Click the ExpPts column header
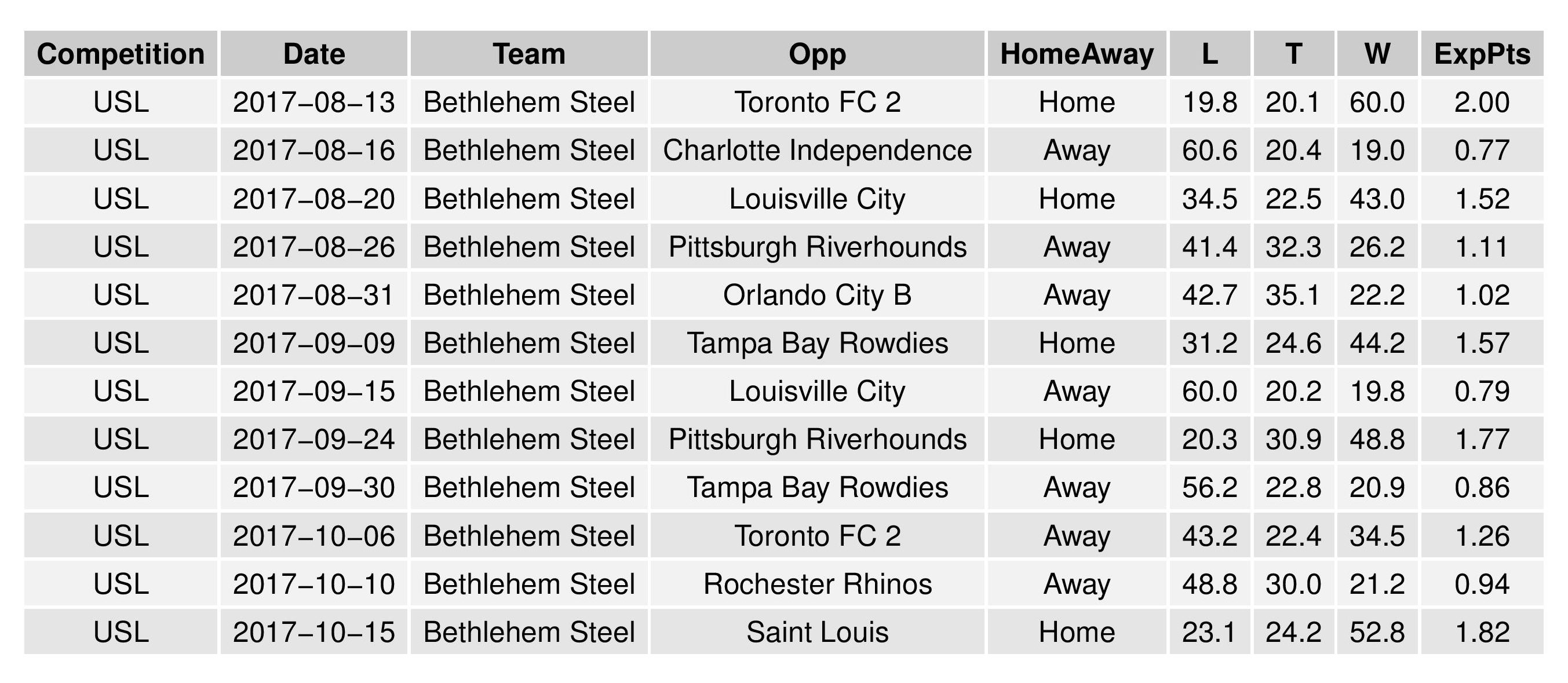This screenshot has height=683, width=1568. coord(1482,54)
